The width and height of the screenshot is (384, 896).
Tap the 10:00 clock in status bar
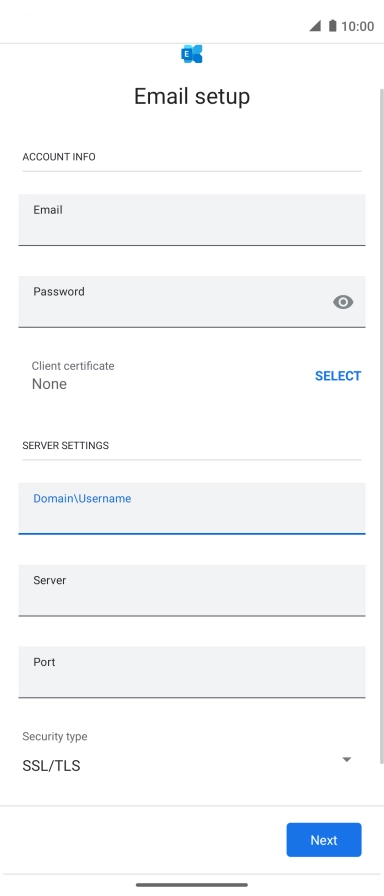[357, 26]
